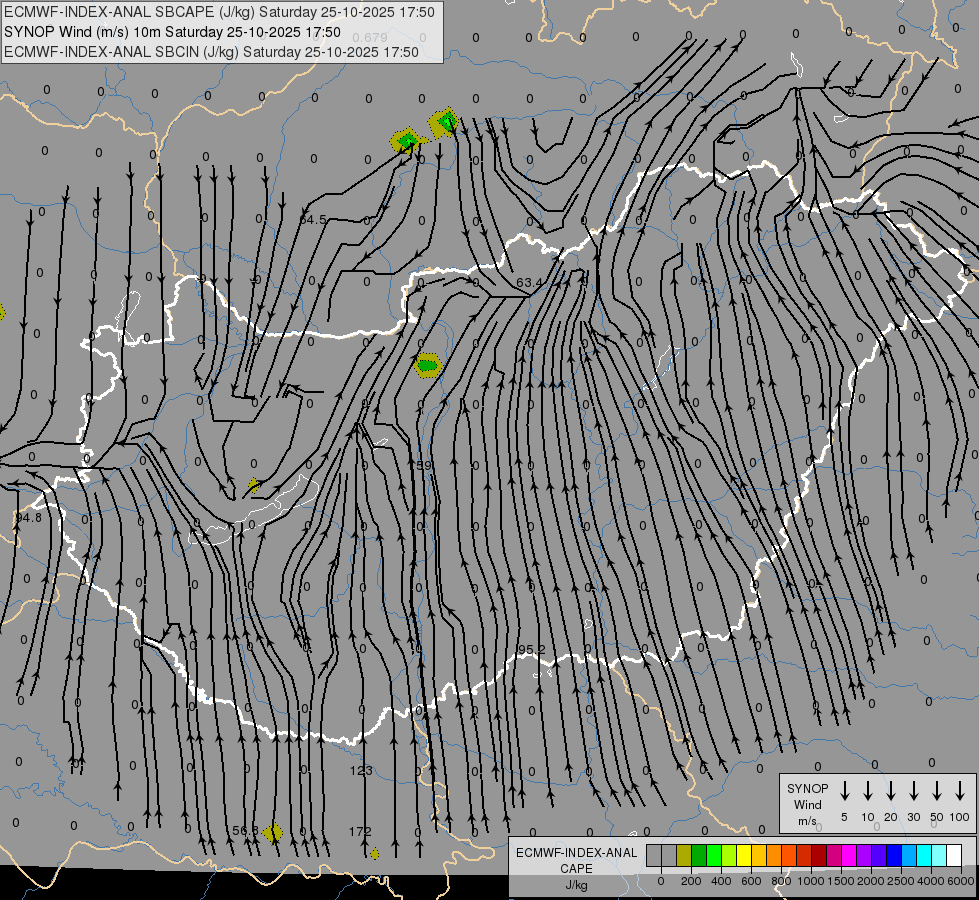
Task: Click the 2500 tick label on the CAPE scale
Action: coord(900,881)
